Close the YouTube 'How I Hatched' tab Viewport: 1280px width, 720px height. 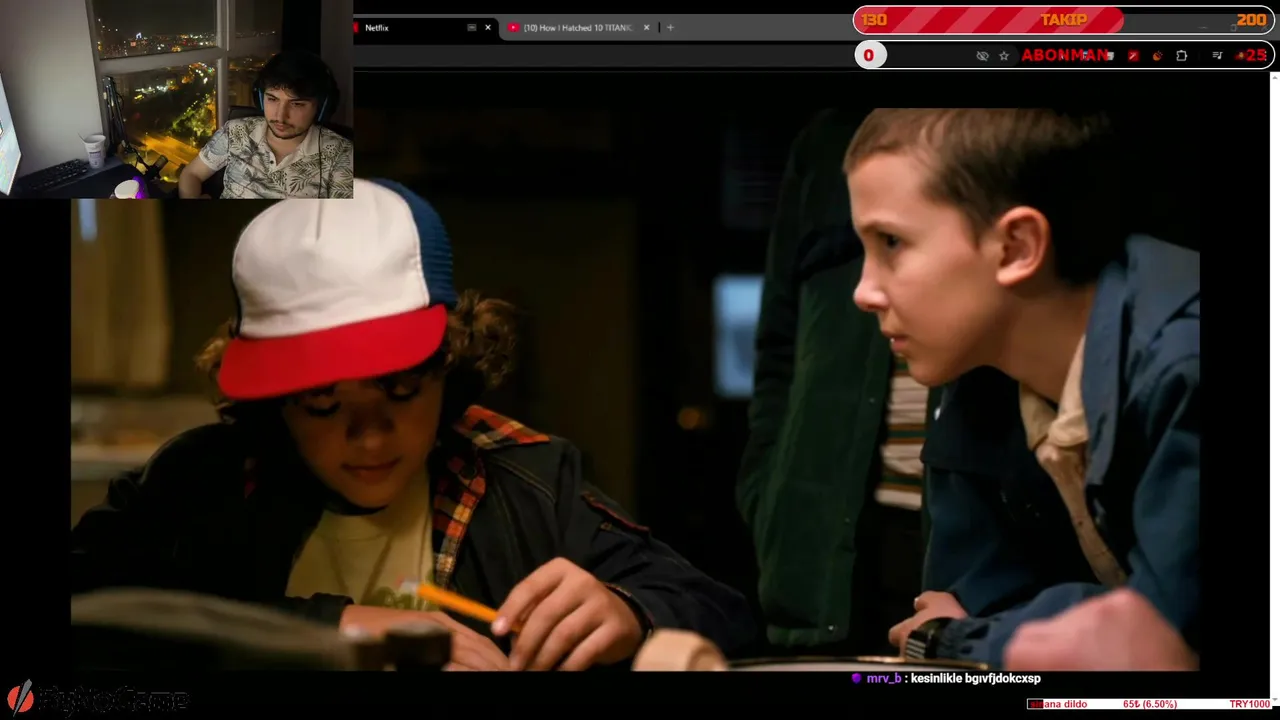point(647,28)
